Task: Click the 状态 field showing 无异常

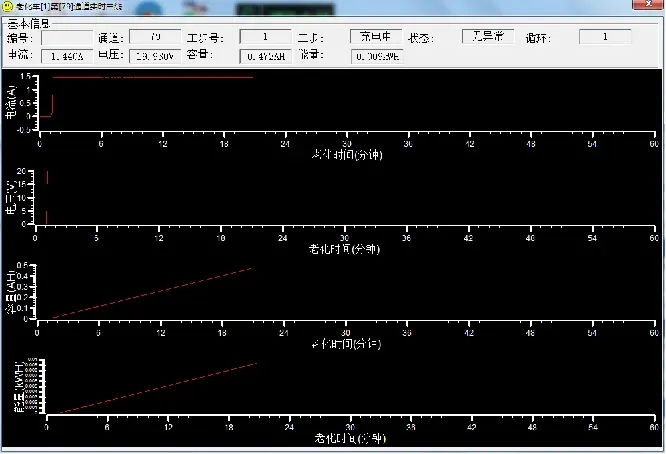Action: pyautogui.click(x=487, y=37)
